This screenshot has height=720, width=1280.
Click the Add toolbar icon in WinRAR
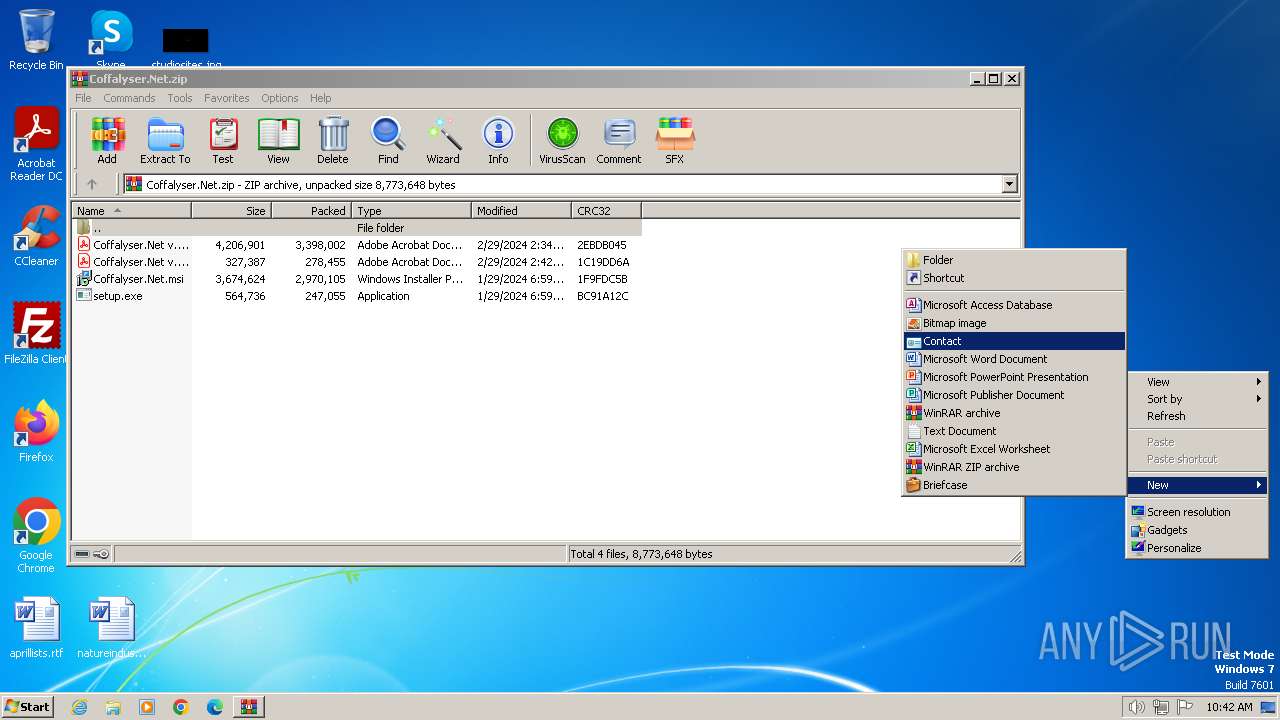(x=107, y=141)
